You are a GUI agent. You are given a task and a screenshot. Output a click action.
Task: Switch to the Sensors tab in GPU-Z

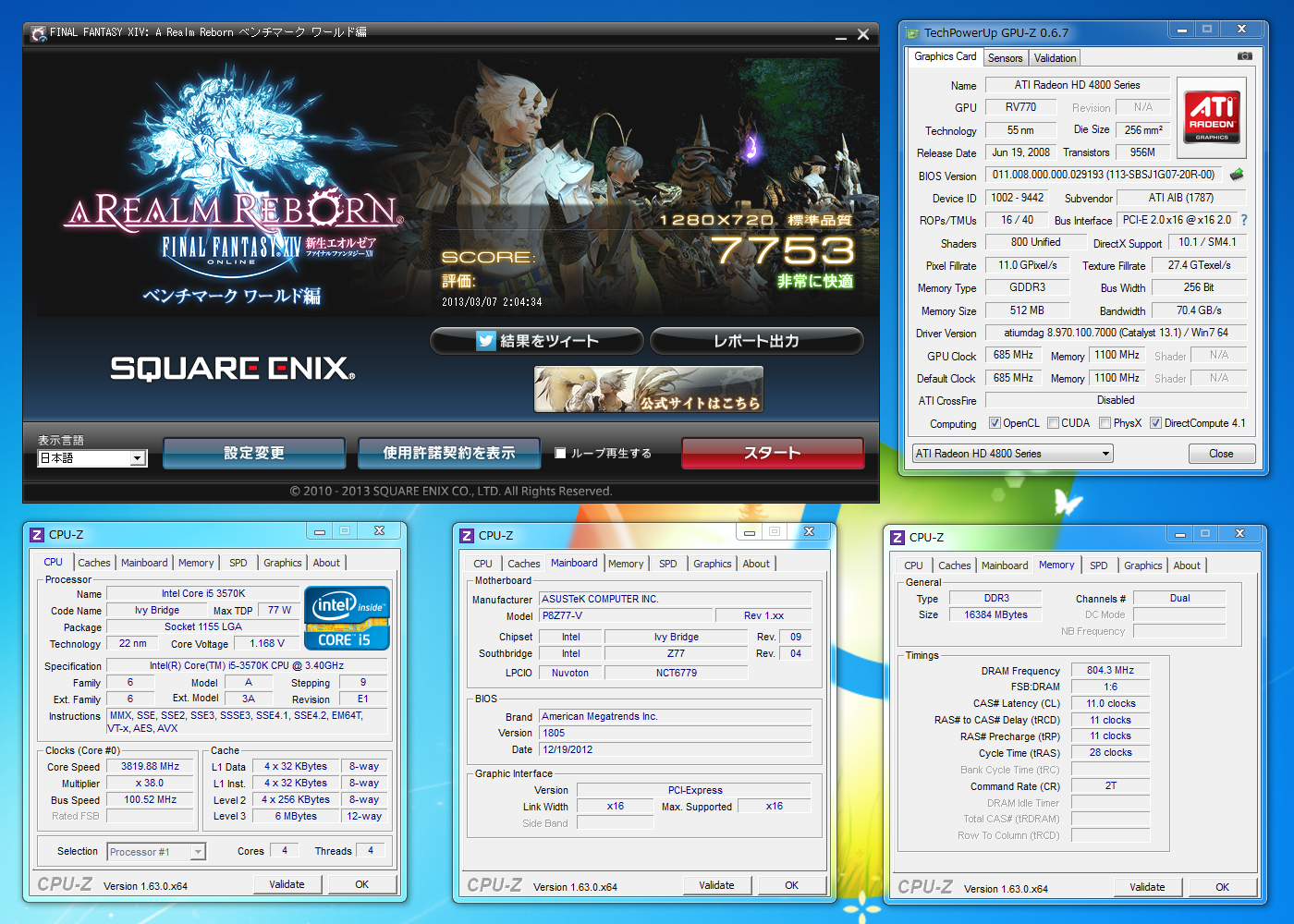(x=1005, y=58)
